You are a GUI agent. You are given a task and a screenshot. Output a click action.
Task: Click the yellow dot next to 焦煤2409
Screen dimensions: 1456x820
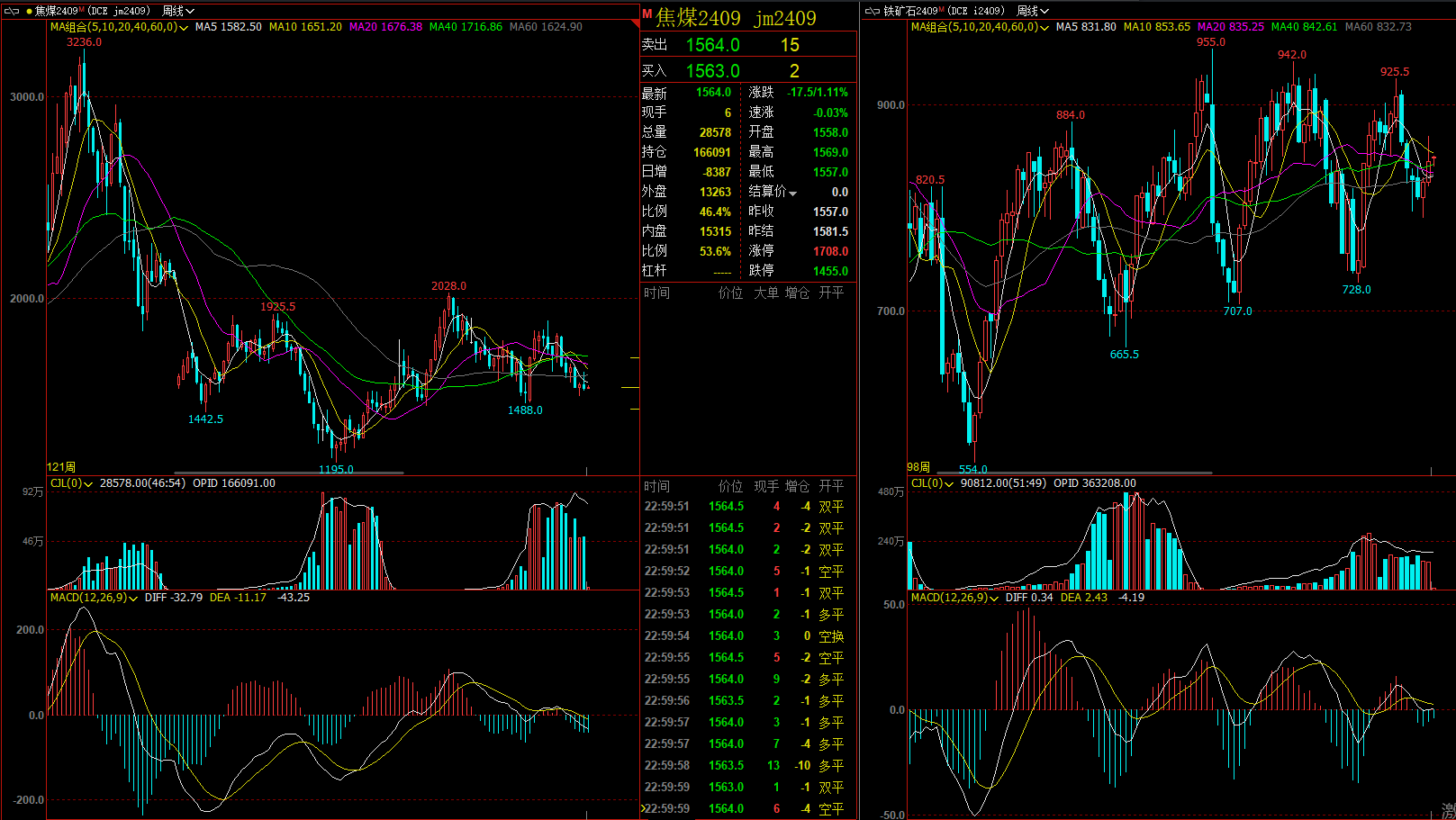29,11
